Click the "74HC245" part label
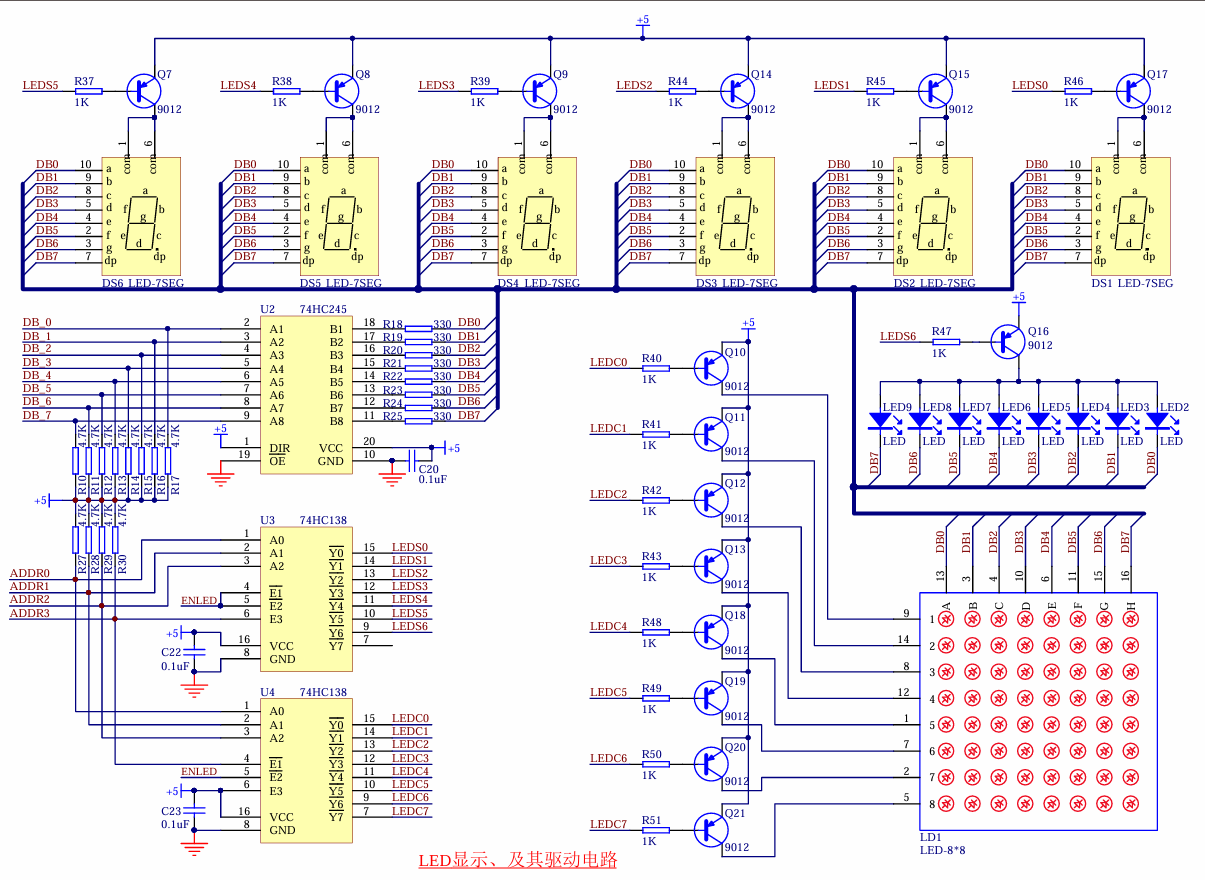 [x=323, y=310]
